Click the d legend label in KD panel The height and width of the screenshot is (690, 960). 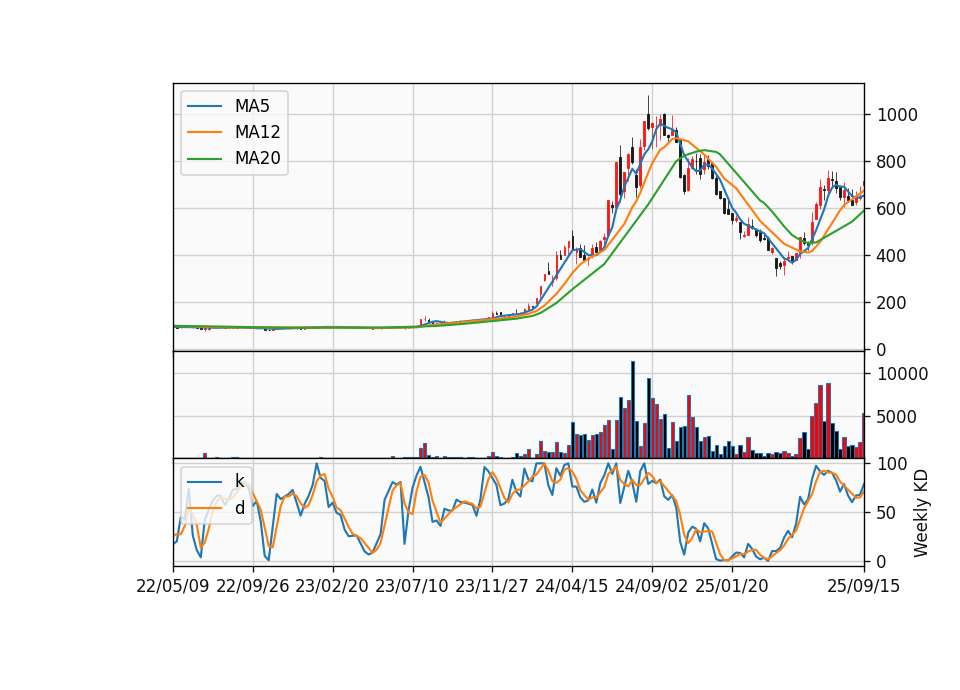[x=239, y=508]
